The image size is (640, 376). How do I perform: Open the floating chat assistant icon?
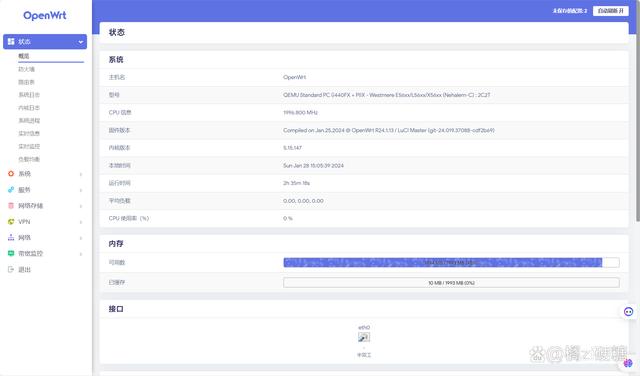tap(628, 312)
